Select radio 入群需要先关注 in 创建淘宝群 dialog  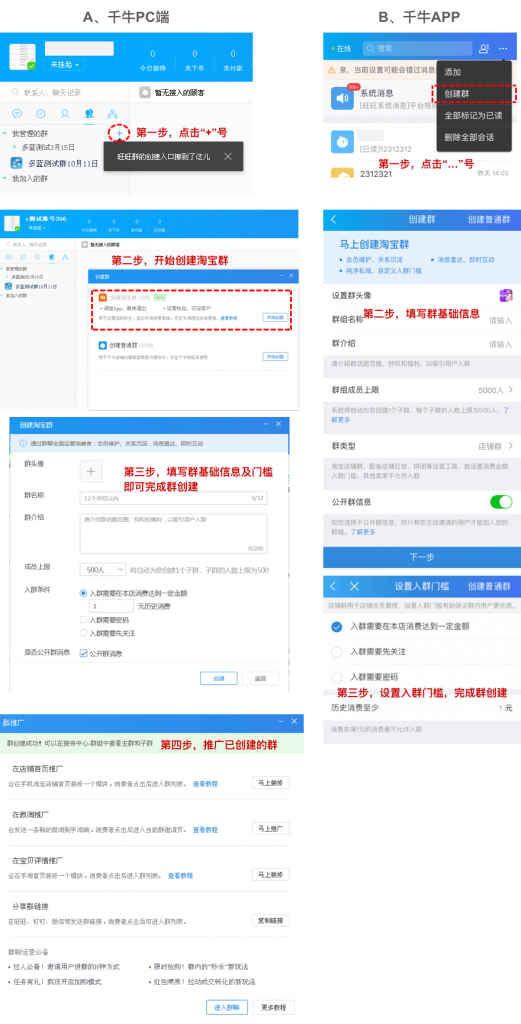click(83, 632)
